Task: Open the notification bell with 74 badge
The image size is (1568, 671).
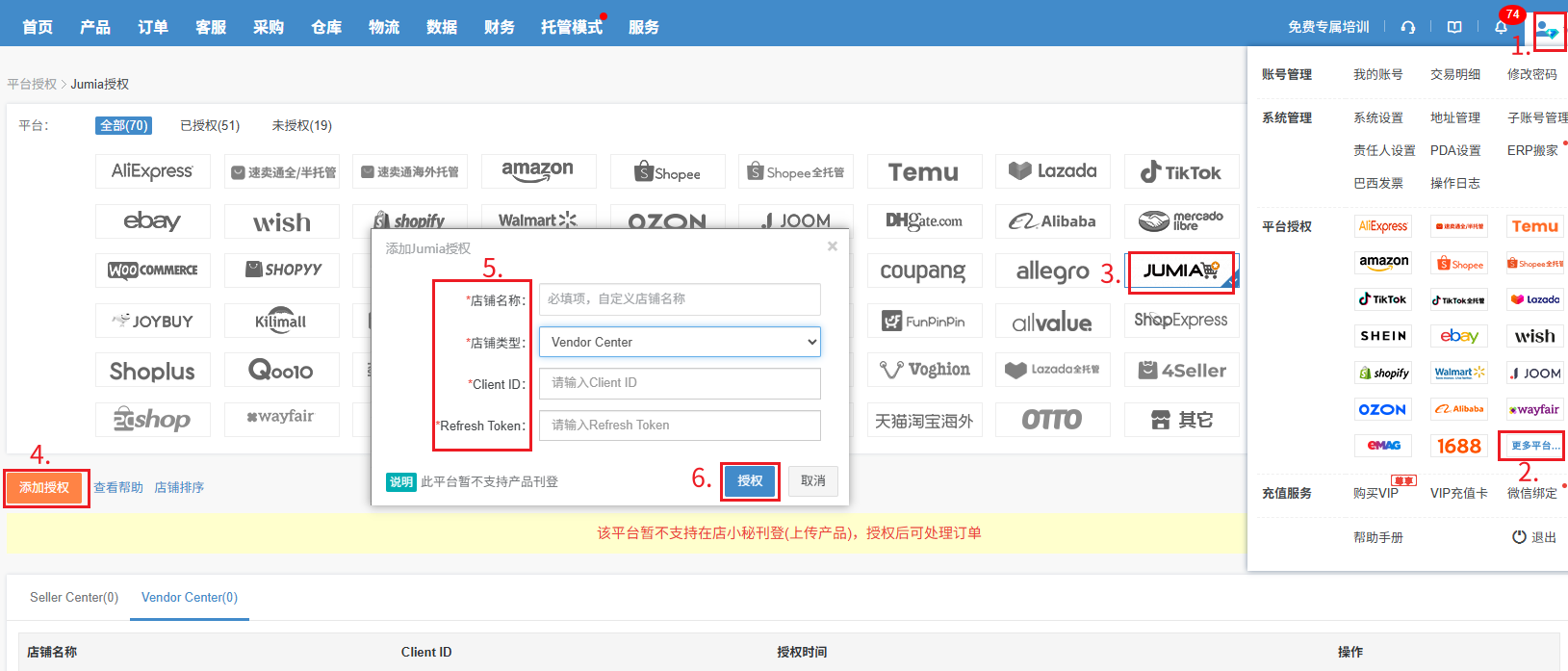Action: 1501,27
